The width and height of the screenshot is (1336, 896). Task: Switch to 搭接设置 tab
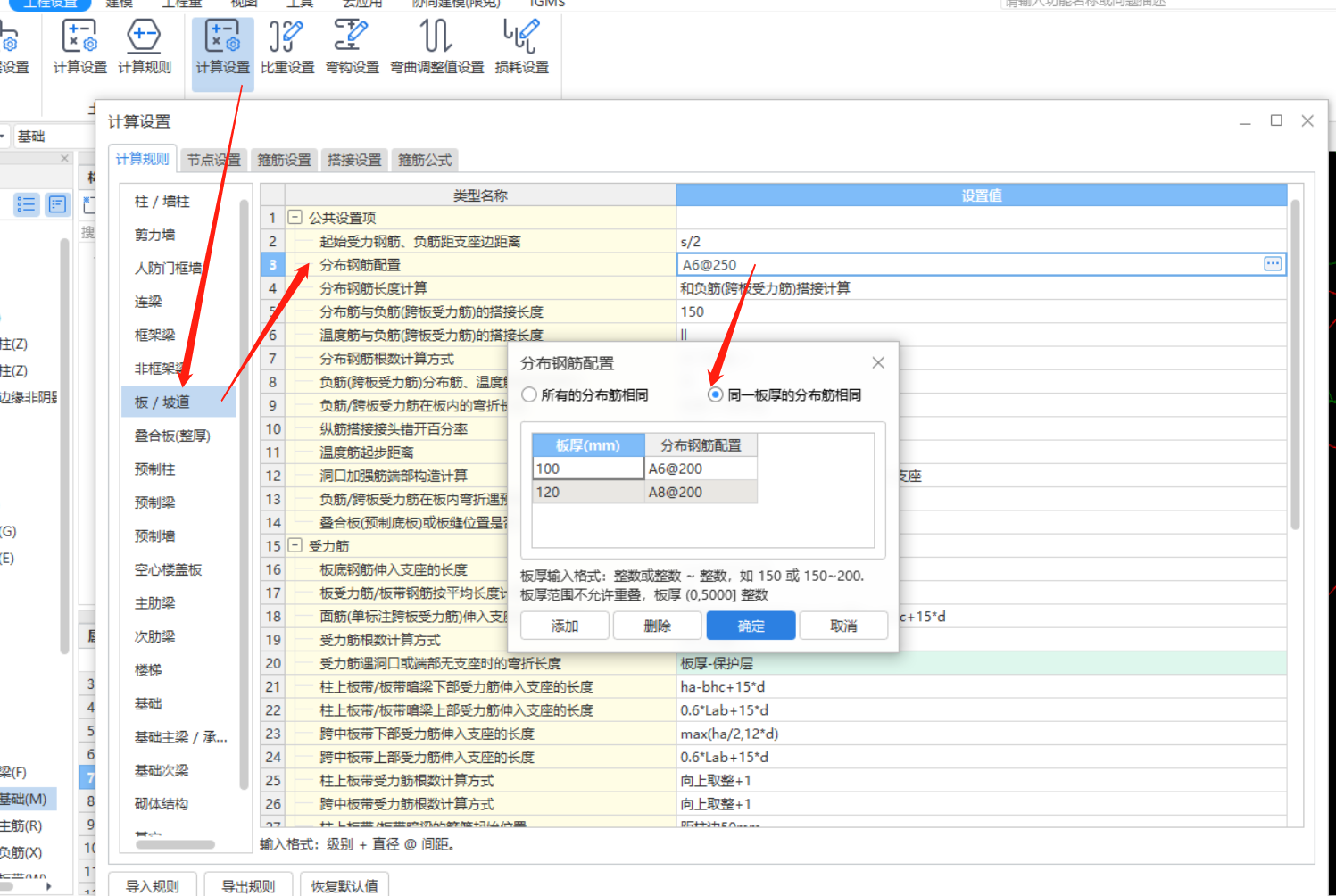pyautogui.click(x=354, y=160)
